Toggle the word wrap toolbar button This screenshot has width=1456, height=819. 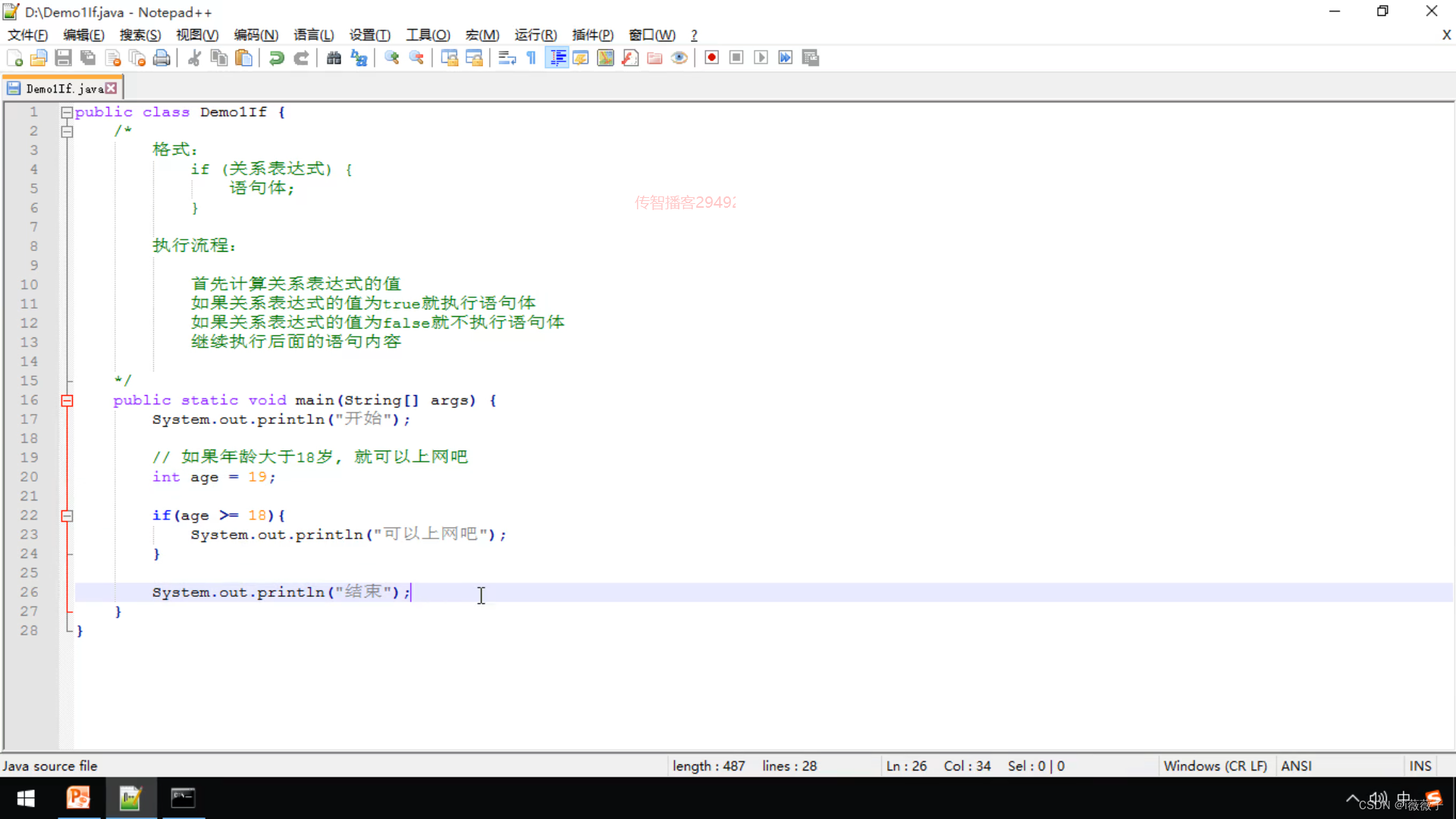(x=507, y=58)
